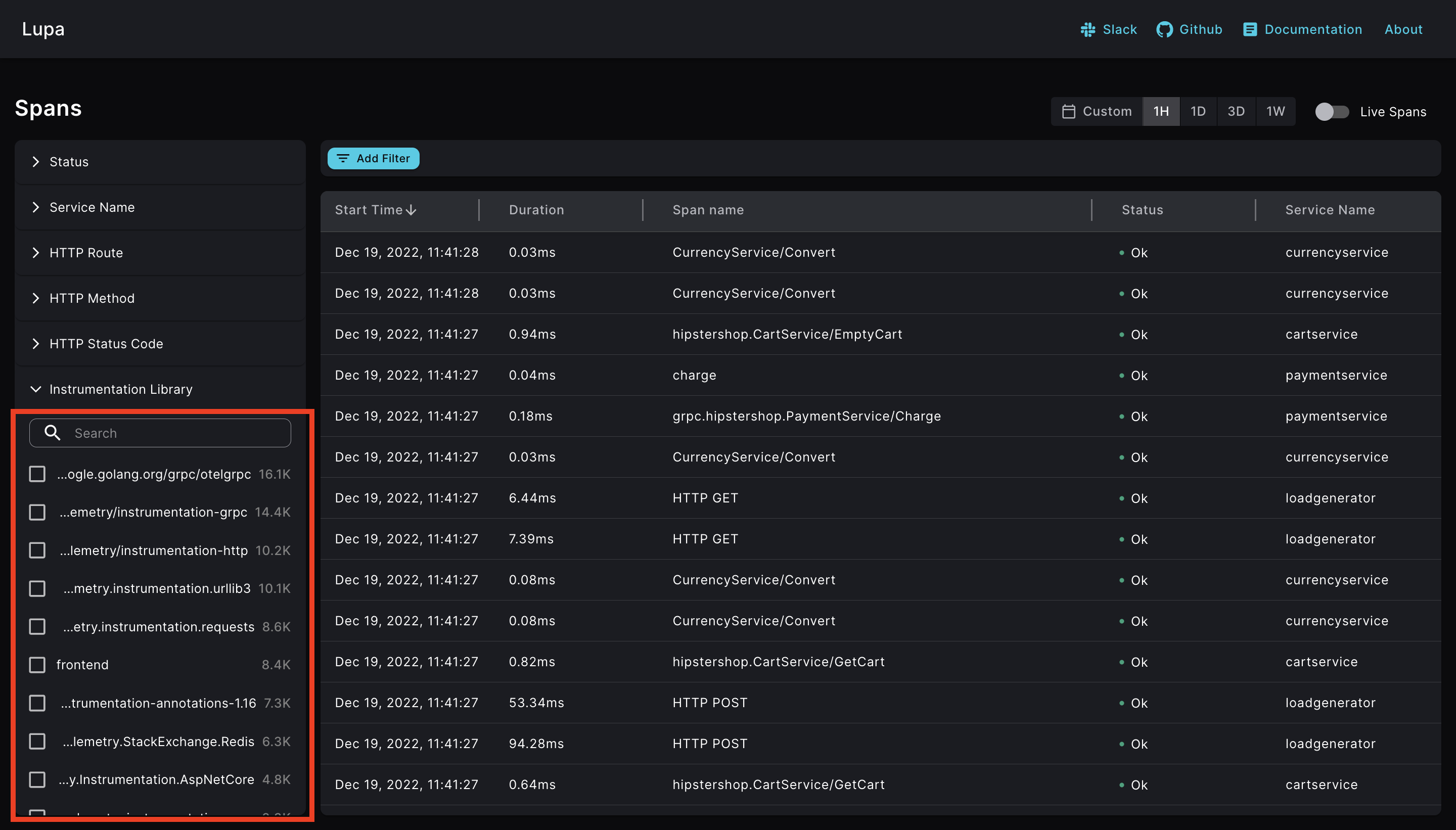Click the Add Filter button

tap(374, 159)
